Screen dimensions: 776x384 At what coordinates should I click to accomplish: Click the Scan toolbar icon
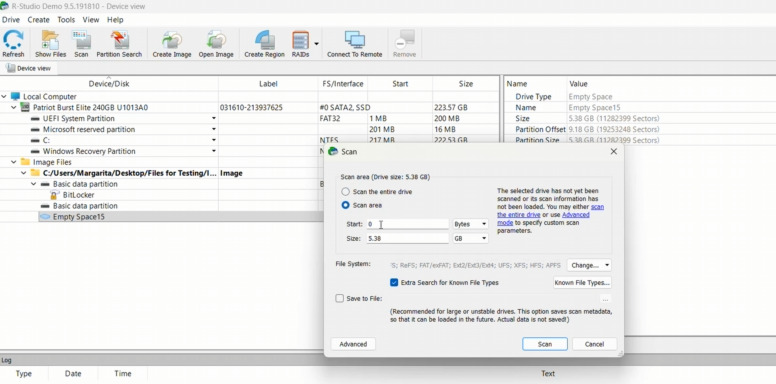coord(81,40)
